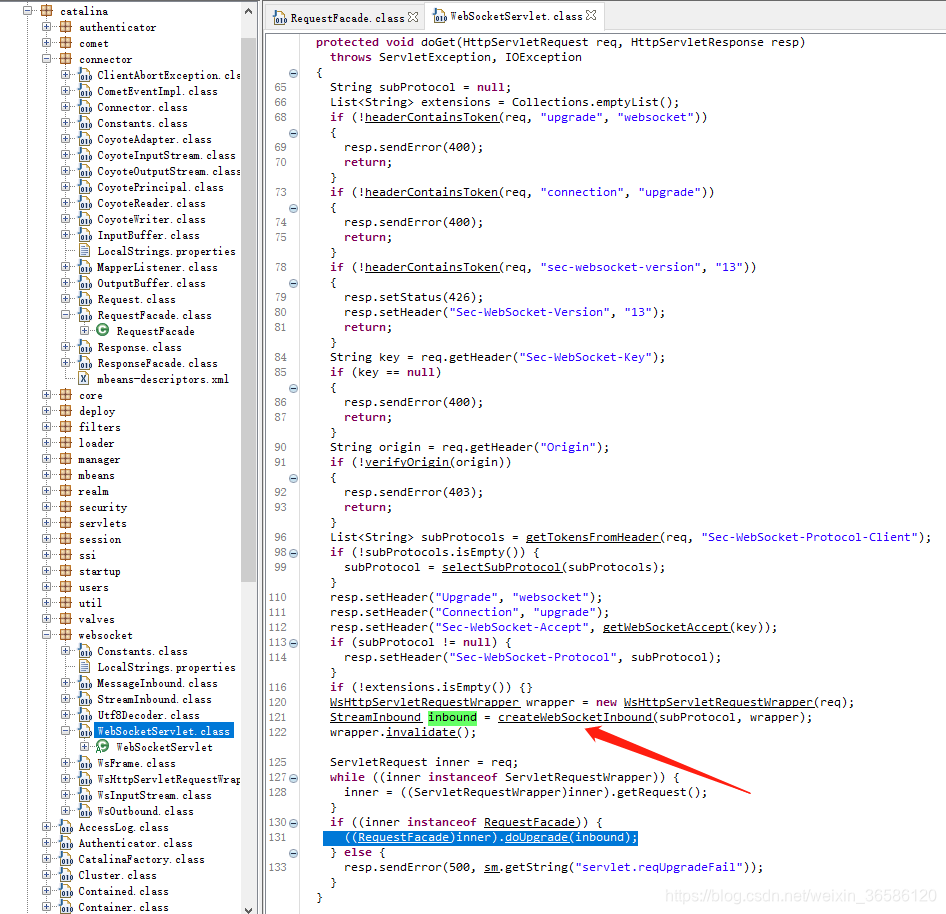Viewport: 946px width, 914px height.
Task: Click the tree panel scroll down arrow
Action: coord(249,909)
